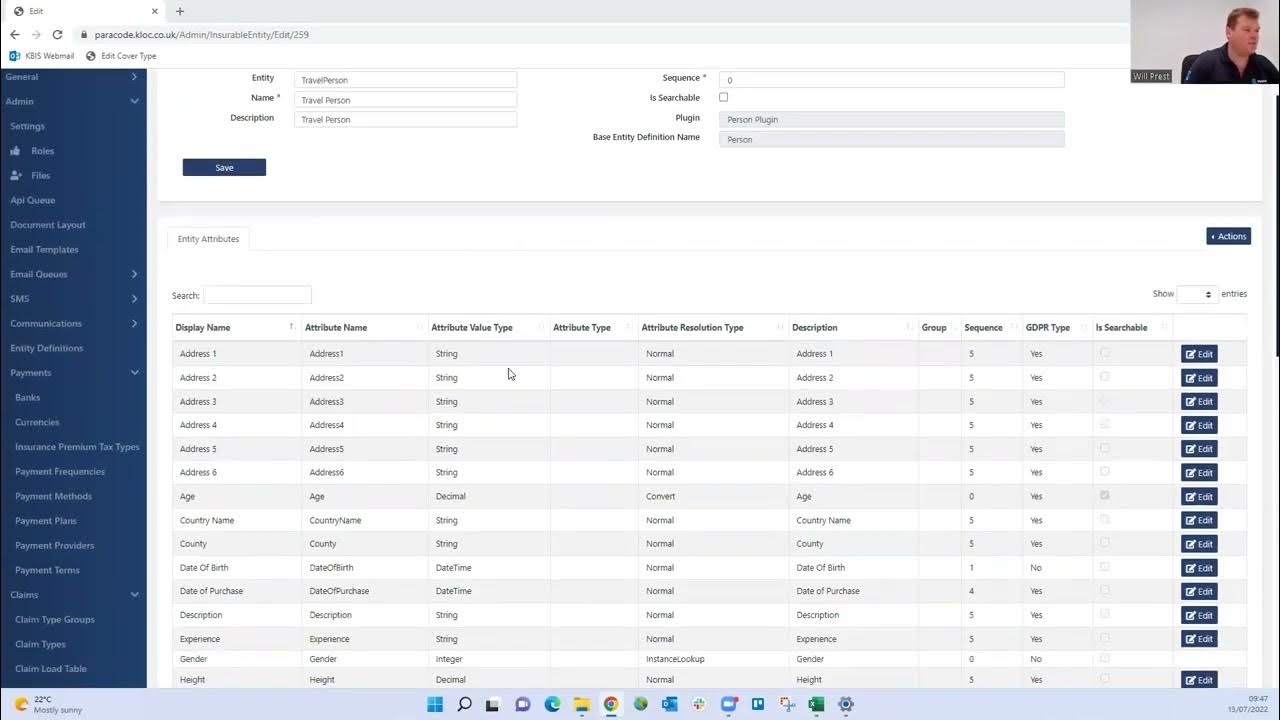Edit the Date Of Birth attribute
Viewport: 1280px width, 720px height.
coord(1199,568)
